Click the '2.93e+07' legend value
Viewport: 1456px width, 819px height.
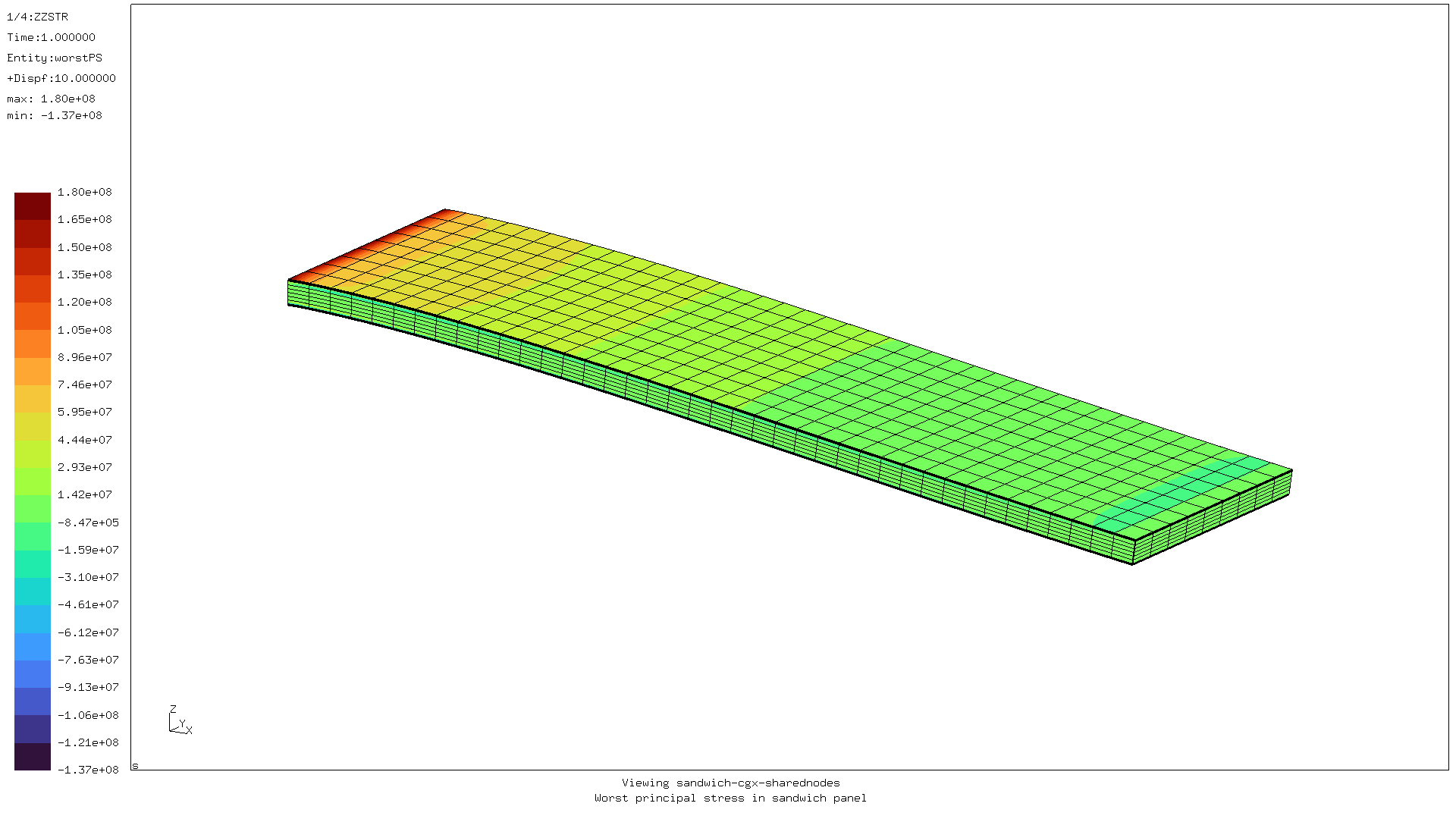(x=85, y=467)
